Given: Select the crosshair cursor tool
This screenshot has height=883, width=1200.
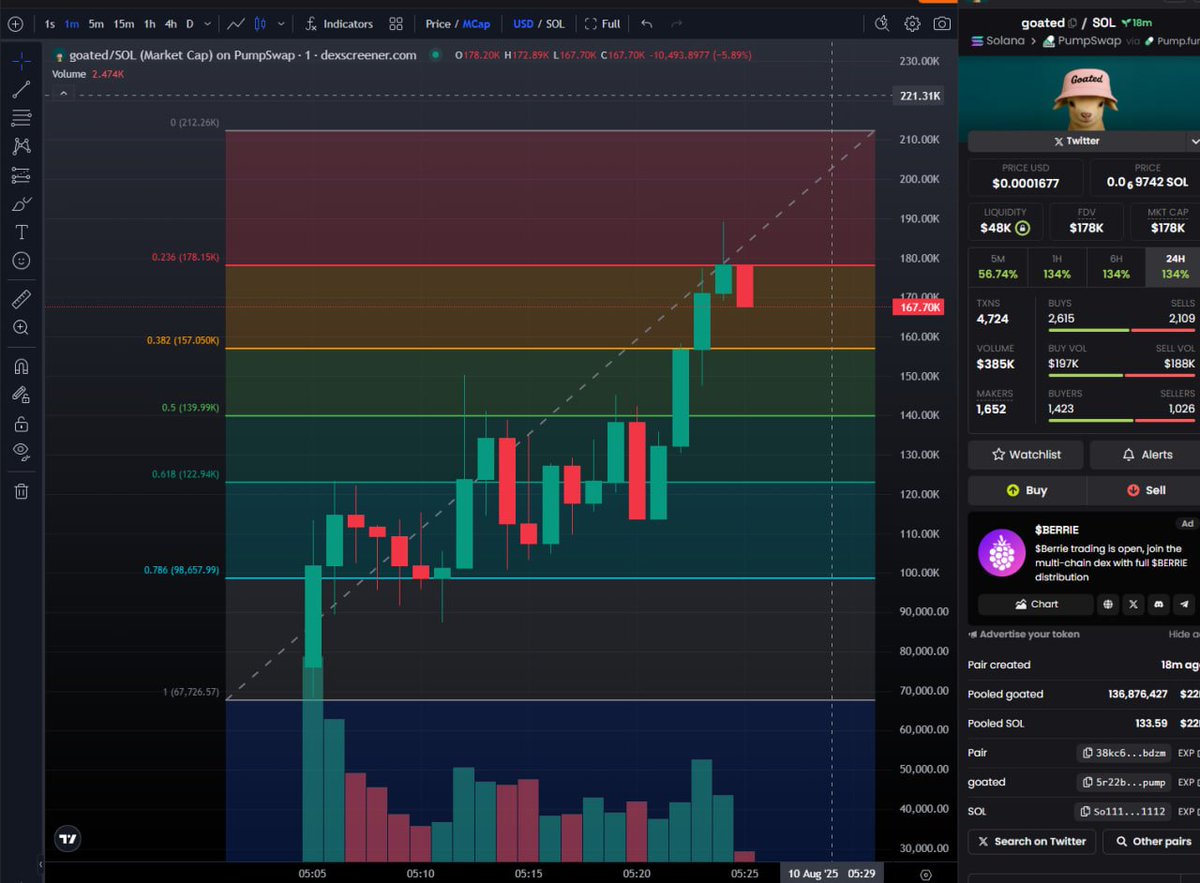Looking at the screenshot, I should tap(21, 61).
